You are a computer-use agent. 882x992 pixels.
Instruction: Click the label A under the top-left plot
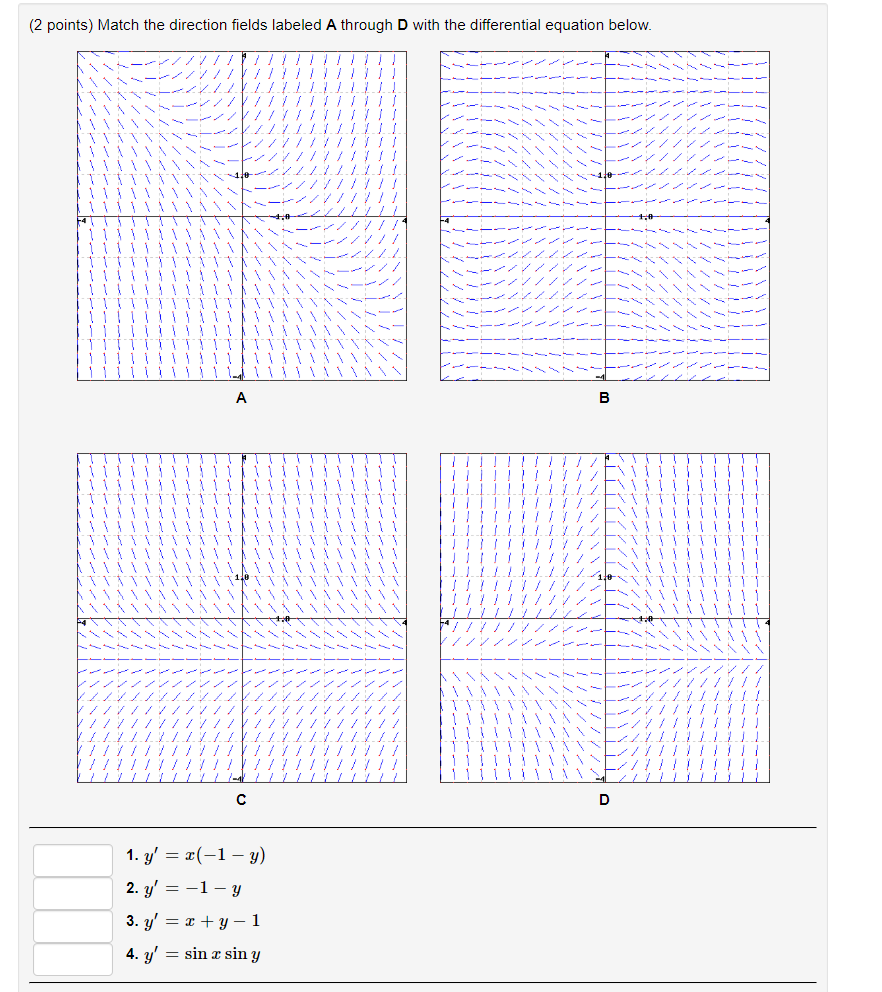(240, 398)
